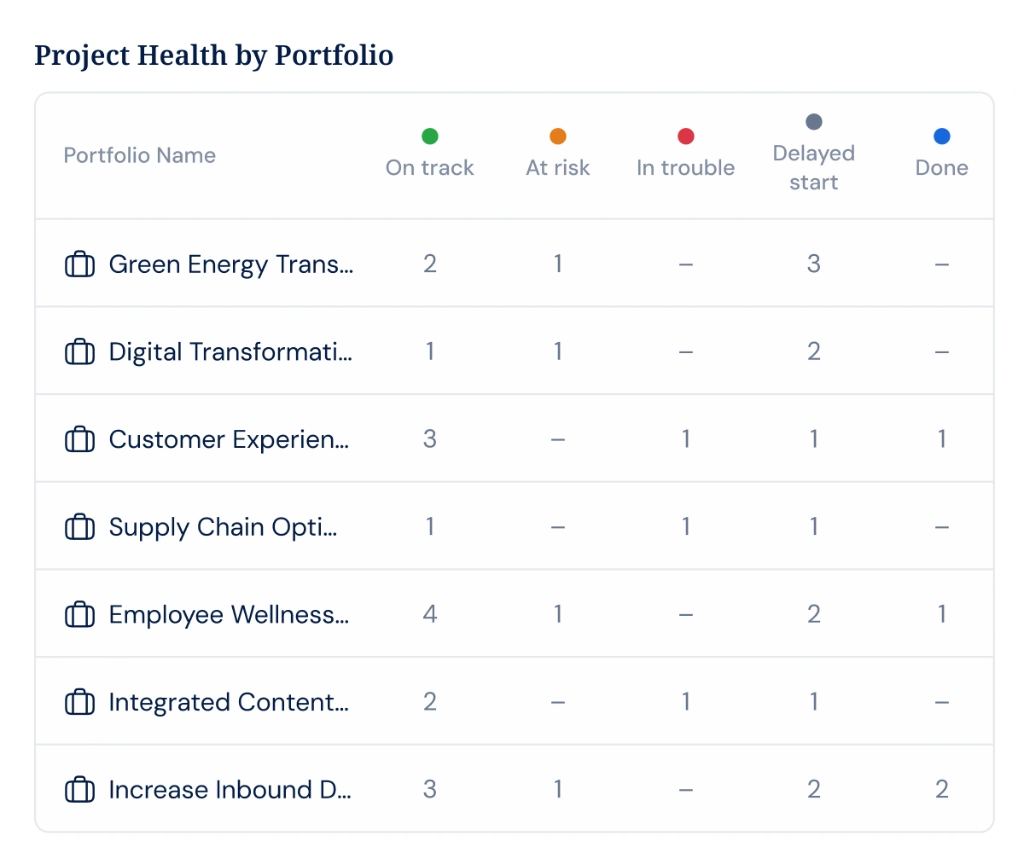Select Integrated Content On track count 2

430,701
